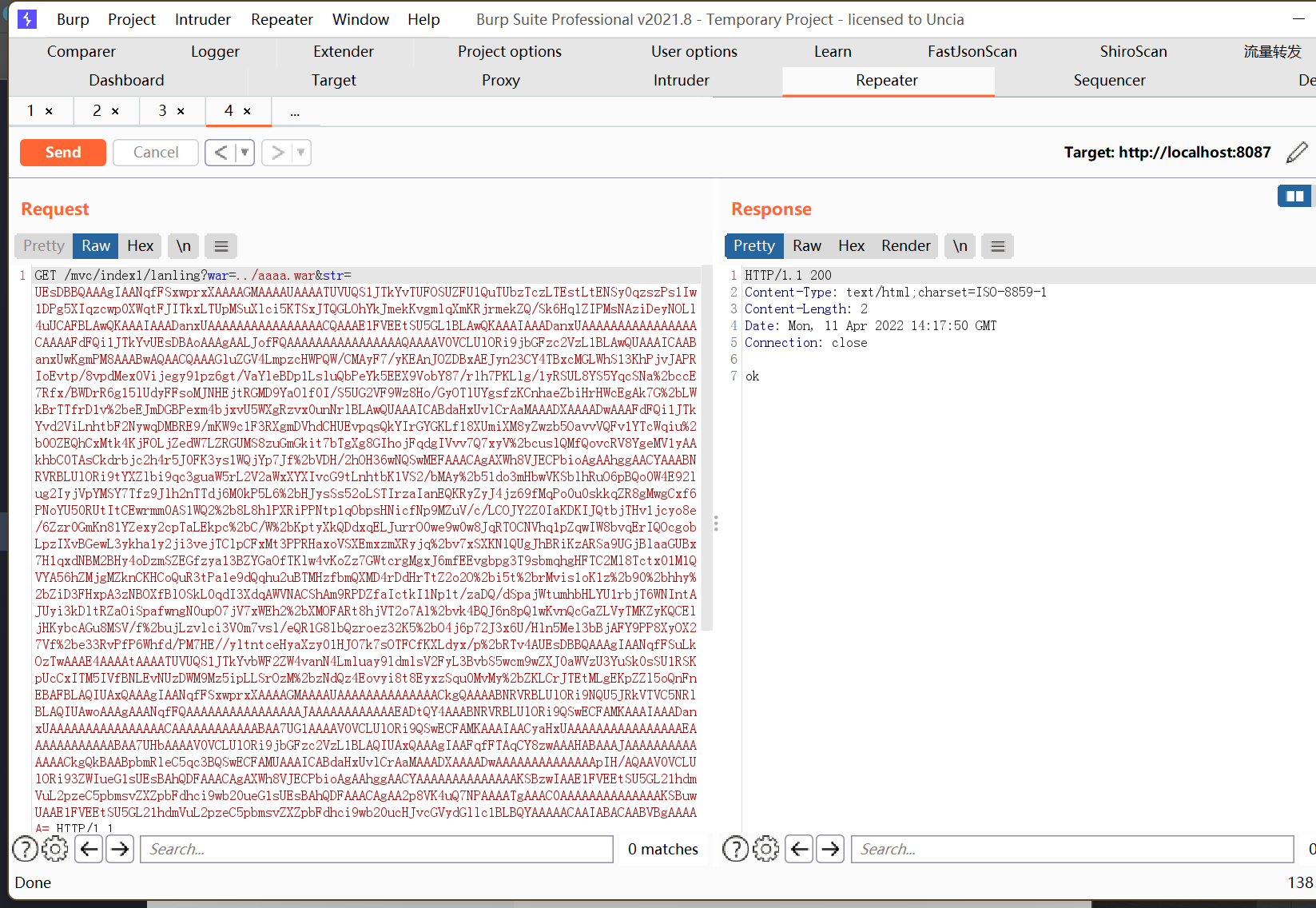The height and width of the screenshot is (908, 1316).
Task: Open the previous history dropdown arrow
Action: (x=245, y=152)
